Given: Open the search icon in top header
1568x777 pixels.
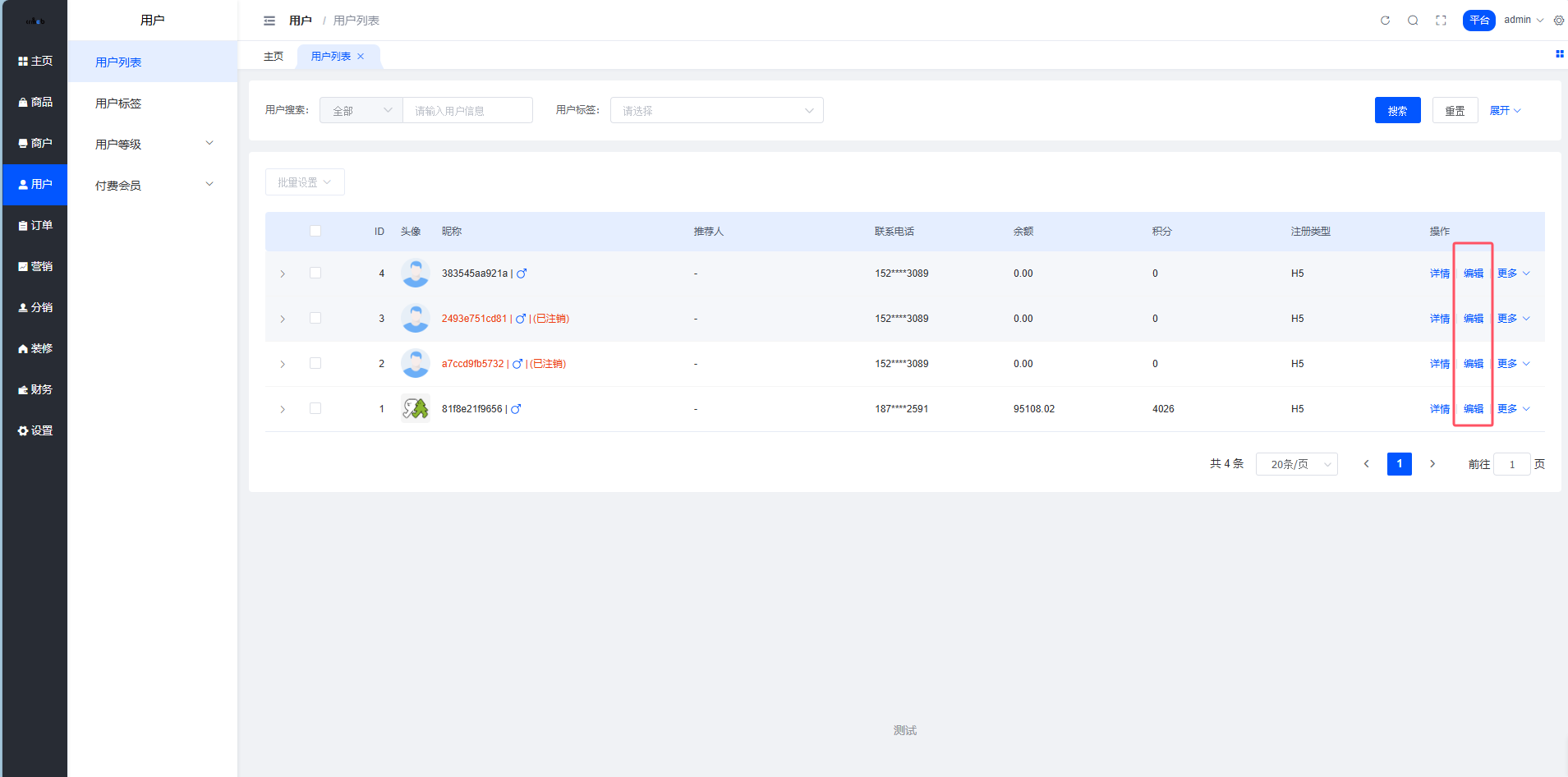Looking at the screenshot, I should tap(1413, 21).
